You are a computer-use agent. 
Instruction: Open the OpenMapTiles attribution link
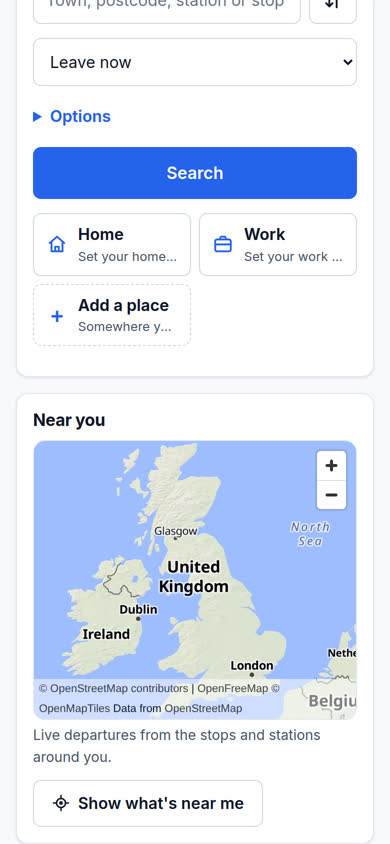75,708
